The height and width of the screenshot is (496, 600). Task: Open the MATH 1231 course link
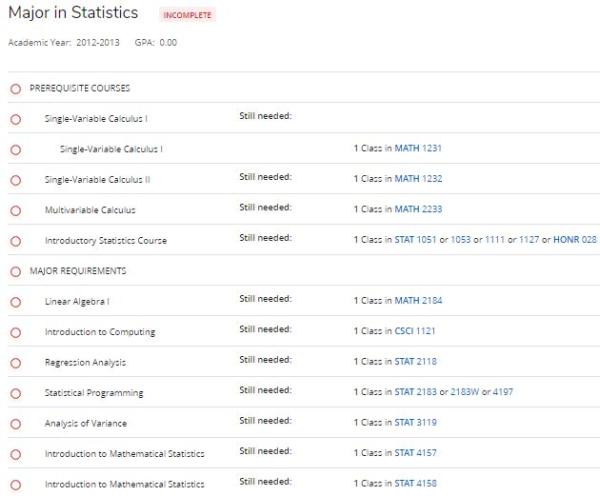tap(418, 149)
